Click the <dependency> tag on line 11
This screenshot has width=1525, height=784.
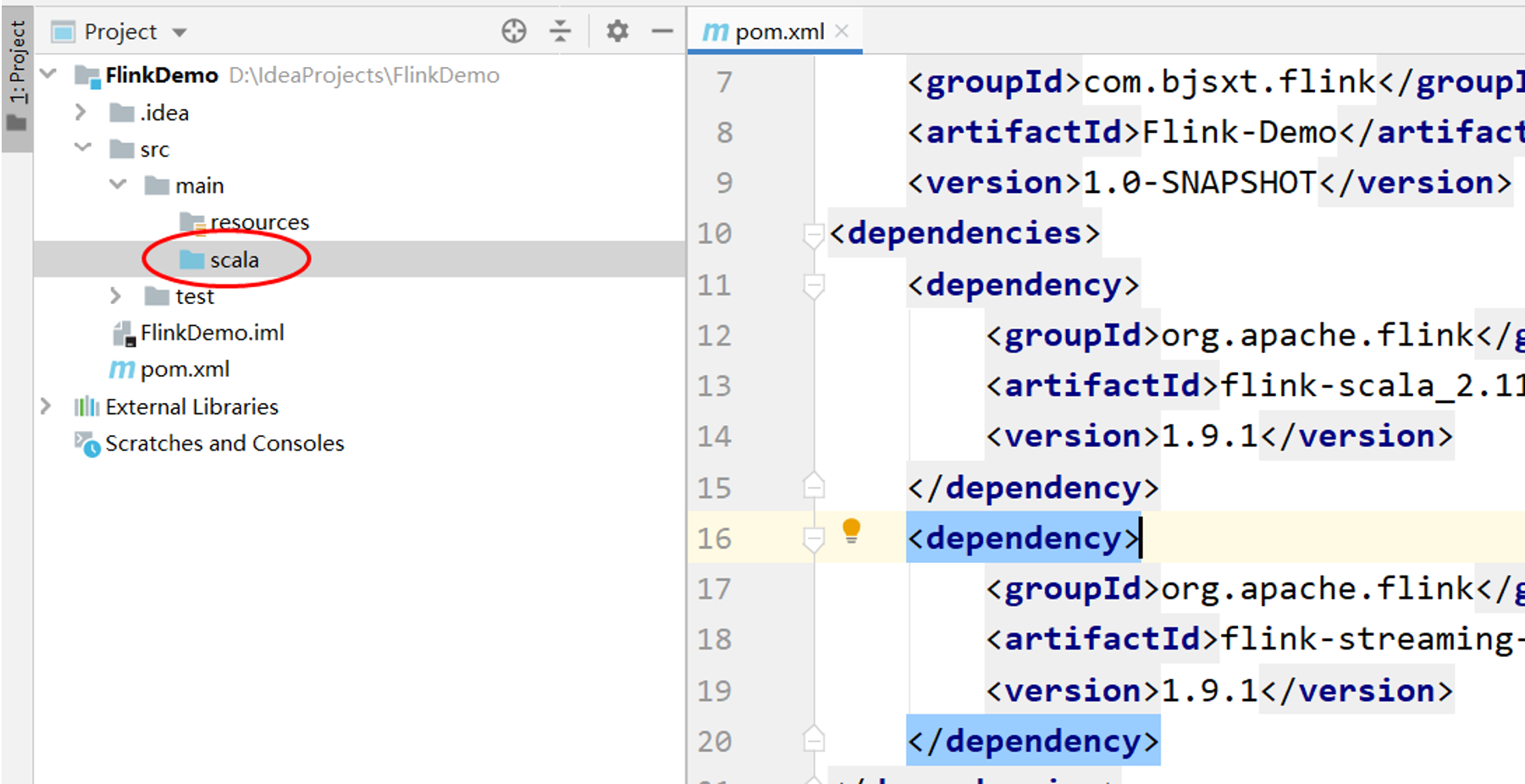click(x=1023, y=285)
